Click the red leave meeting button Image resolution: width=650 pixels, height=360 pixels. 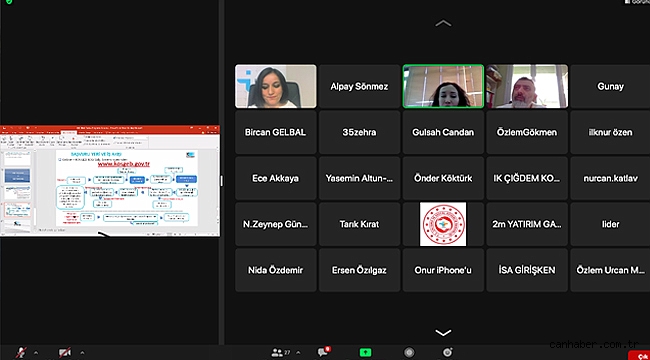point(640,355)
